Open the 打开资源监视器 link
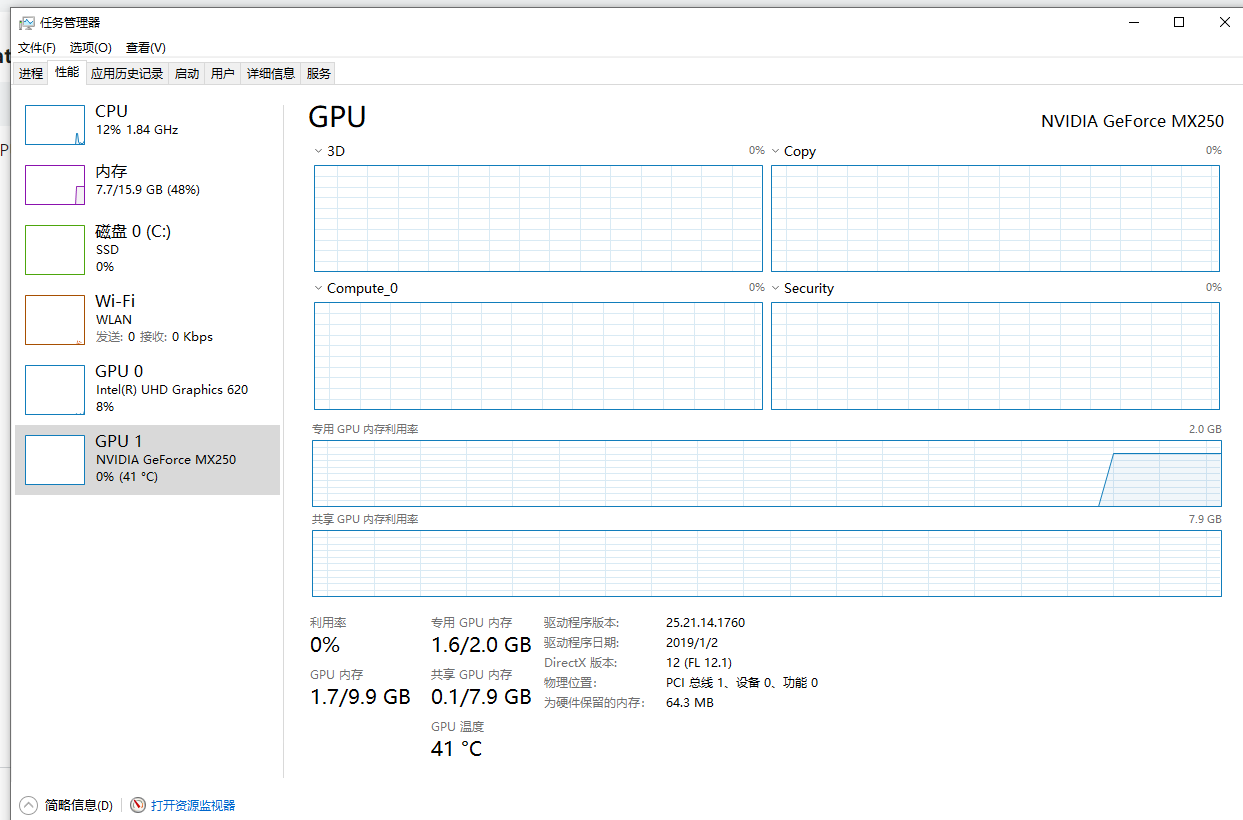The width and height of the screenshot is (1243, 820). (x=193, y=805)
